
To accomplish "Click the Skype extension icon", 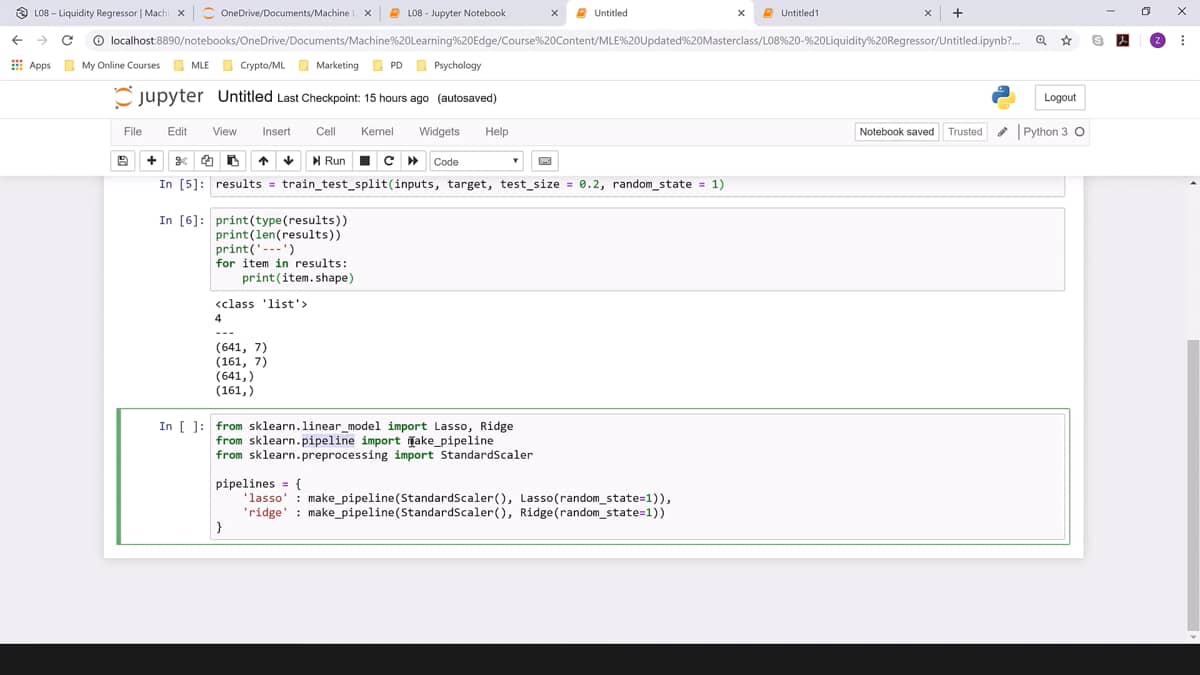I will [1098, 40].
